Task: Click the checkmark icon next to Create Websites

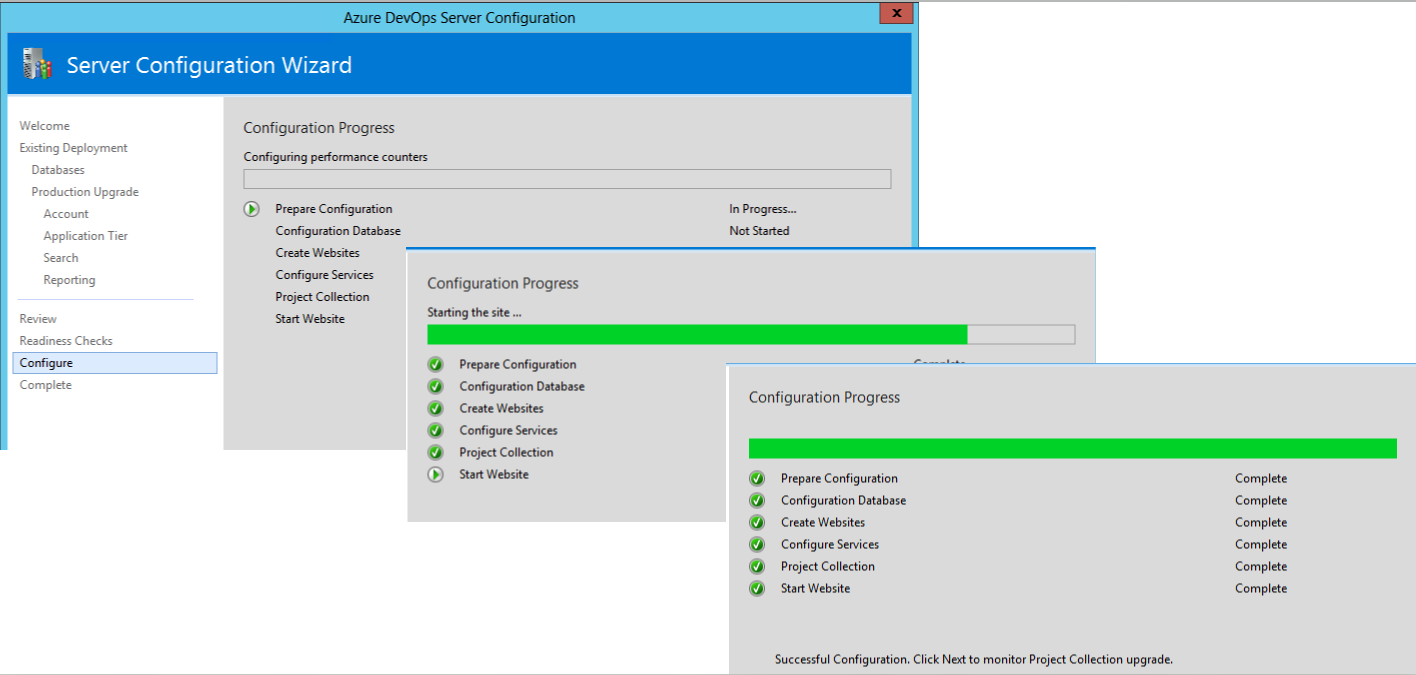Action: coord(757,522)
